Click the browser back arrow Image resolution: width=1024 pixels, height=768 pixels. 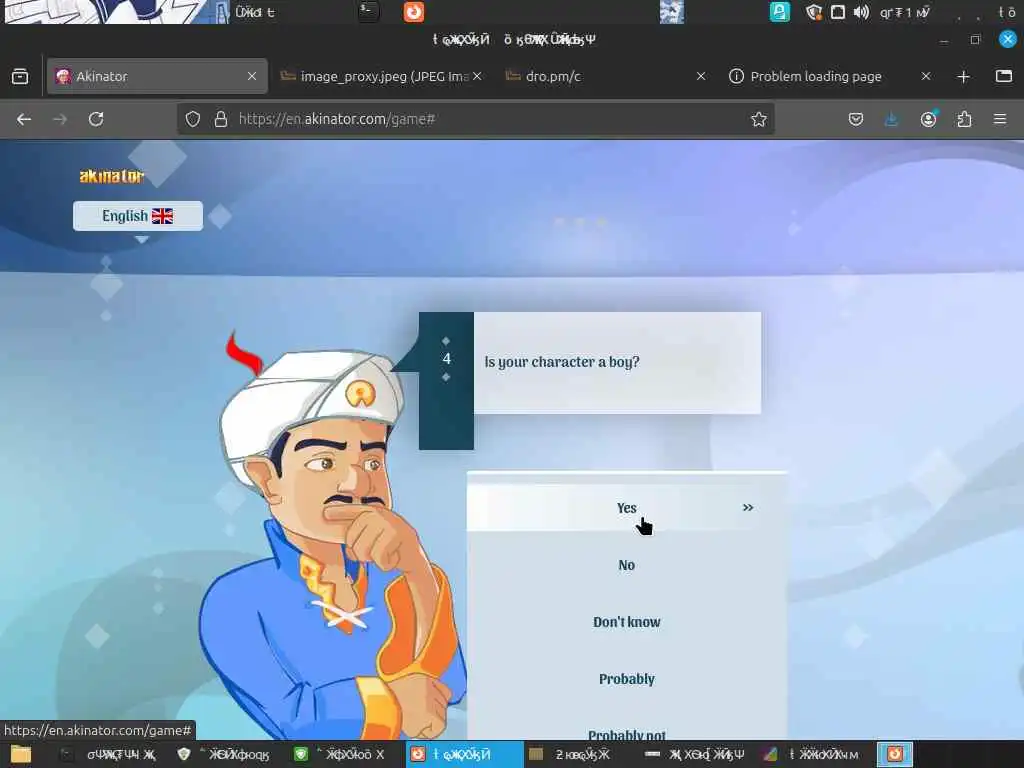[24, 119]
